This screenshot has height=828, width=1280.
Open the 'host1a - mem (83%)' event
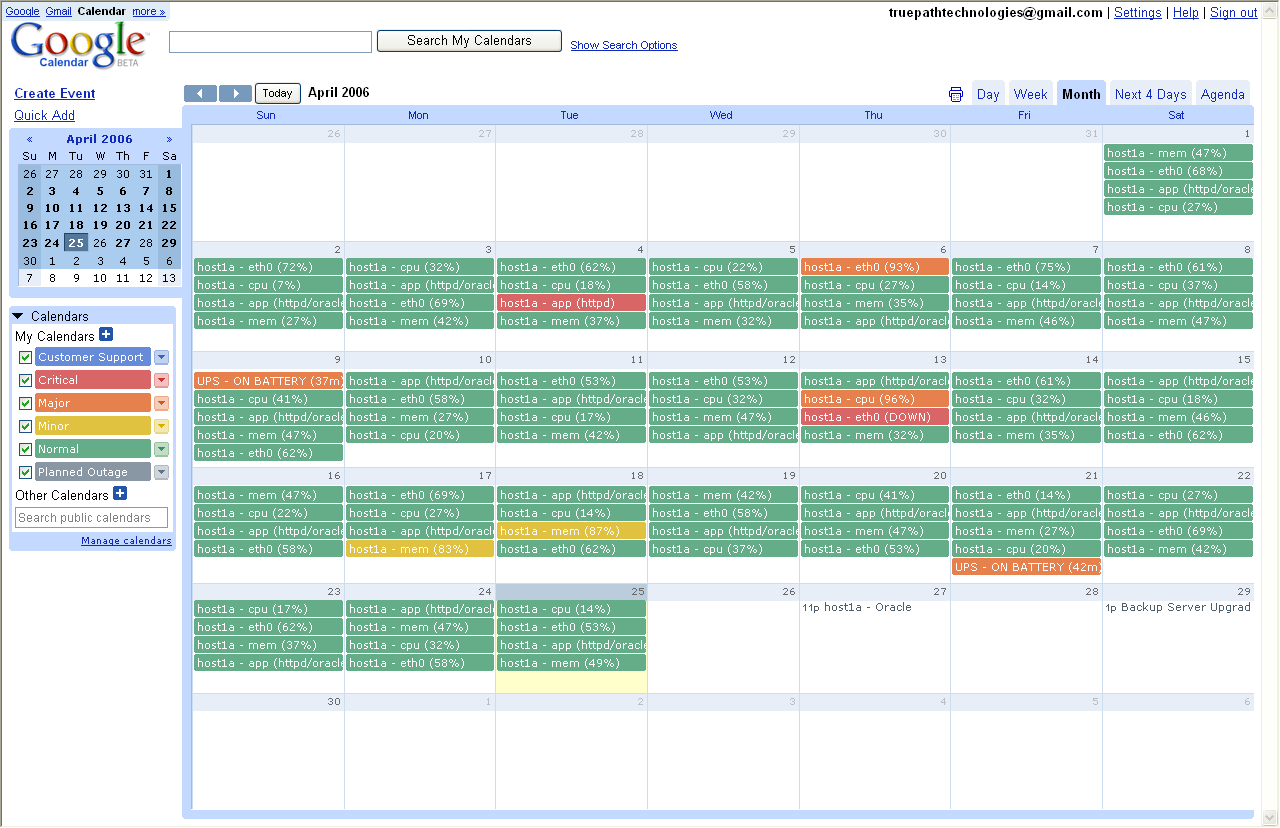pyautogui.click(x=420, y=549)
